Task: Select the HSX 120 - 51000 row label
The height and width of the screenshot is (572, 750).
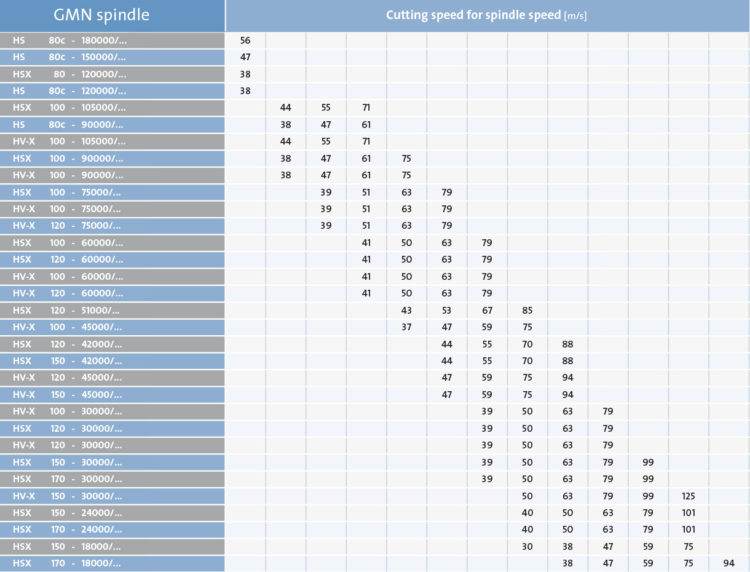Action: (112, 310)
